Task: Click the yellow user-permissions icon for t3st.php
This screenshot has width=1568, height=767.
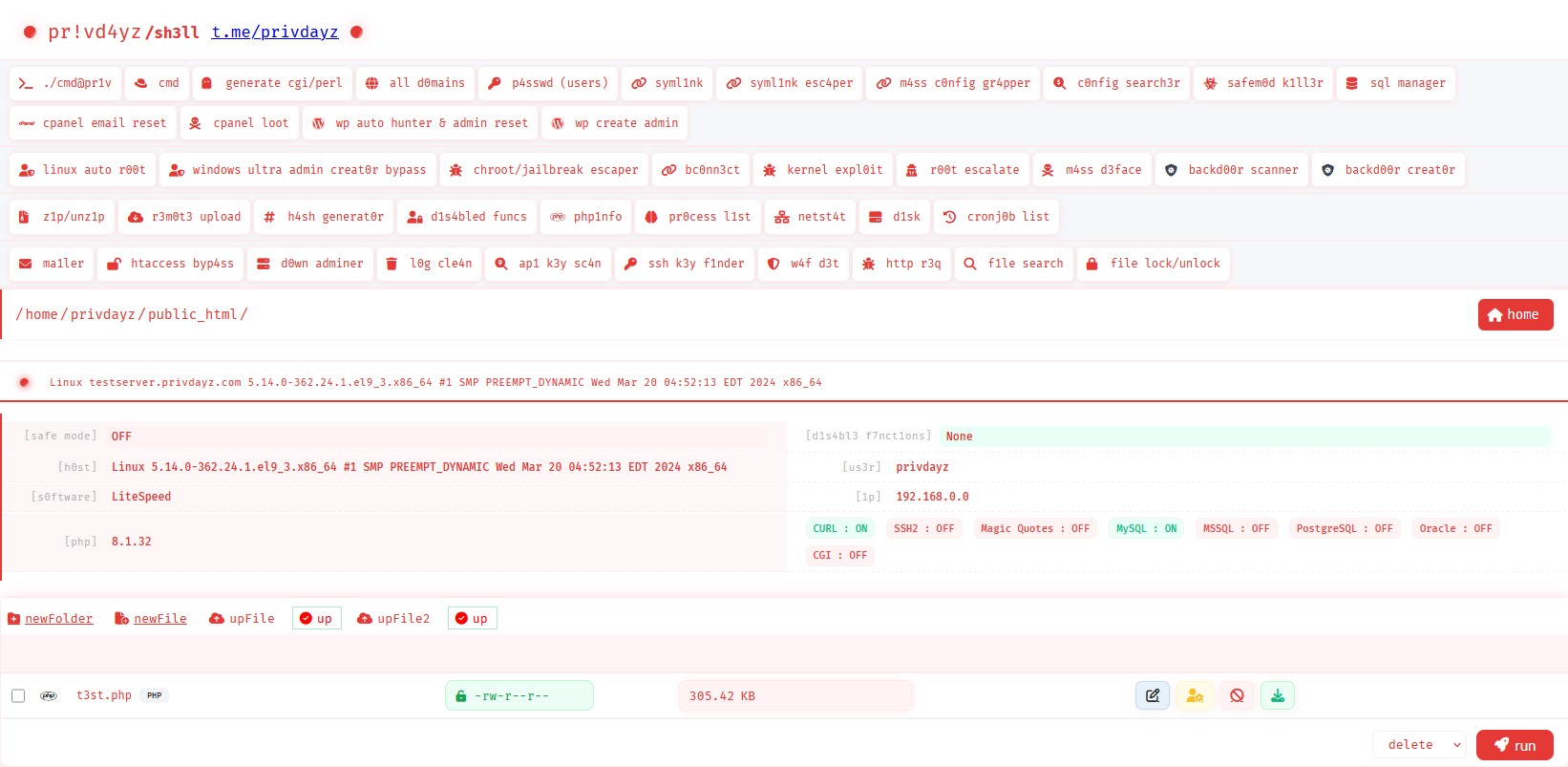Action: click(1195, 695)
